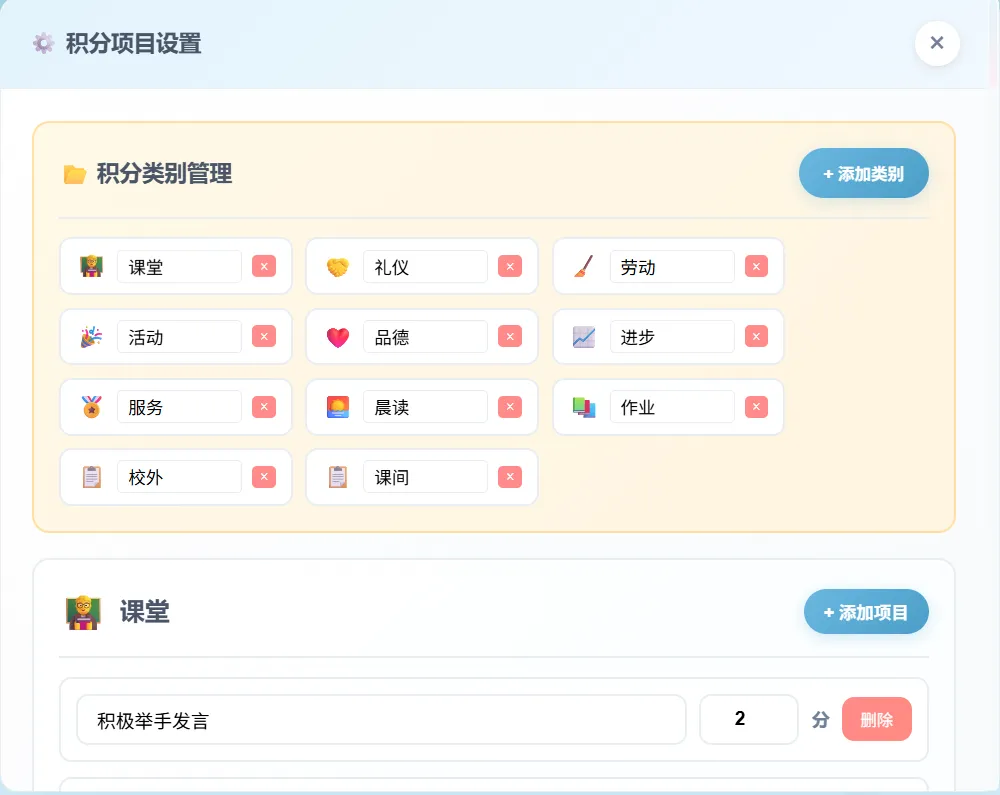Click the large teacher icon in 课堂 section
Screen dimensions: 1000x795
coord(84,612)
